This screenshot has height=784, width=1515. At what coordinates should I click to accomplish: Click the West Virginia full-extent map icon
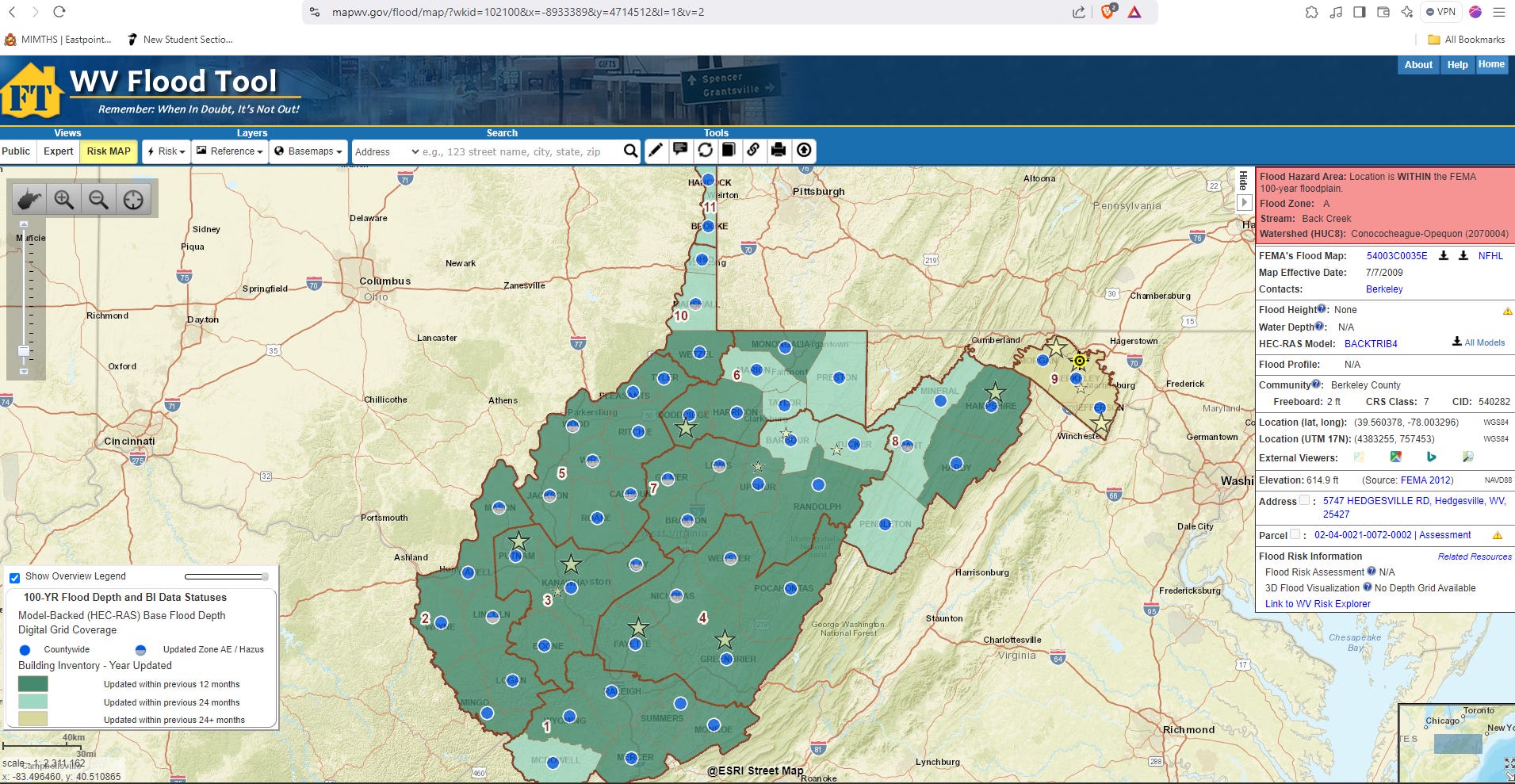(x=29, y=199)
